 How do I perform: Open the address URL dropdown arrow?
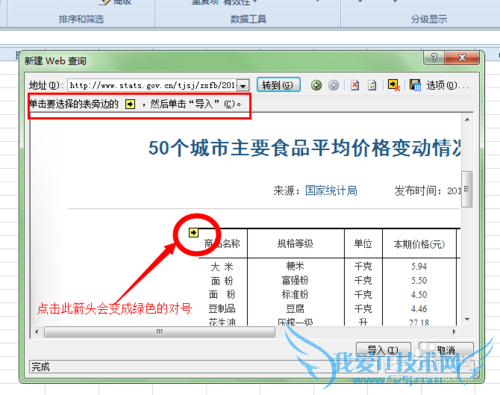pos(243,86)
